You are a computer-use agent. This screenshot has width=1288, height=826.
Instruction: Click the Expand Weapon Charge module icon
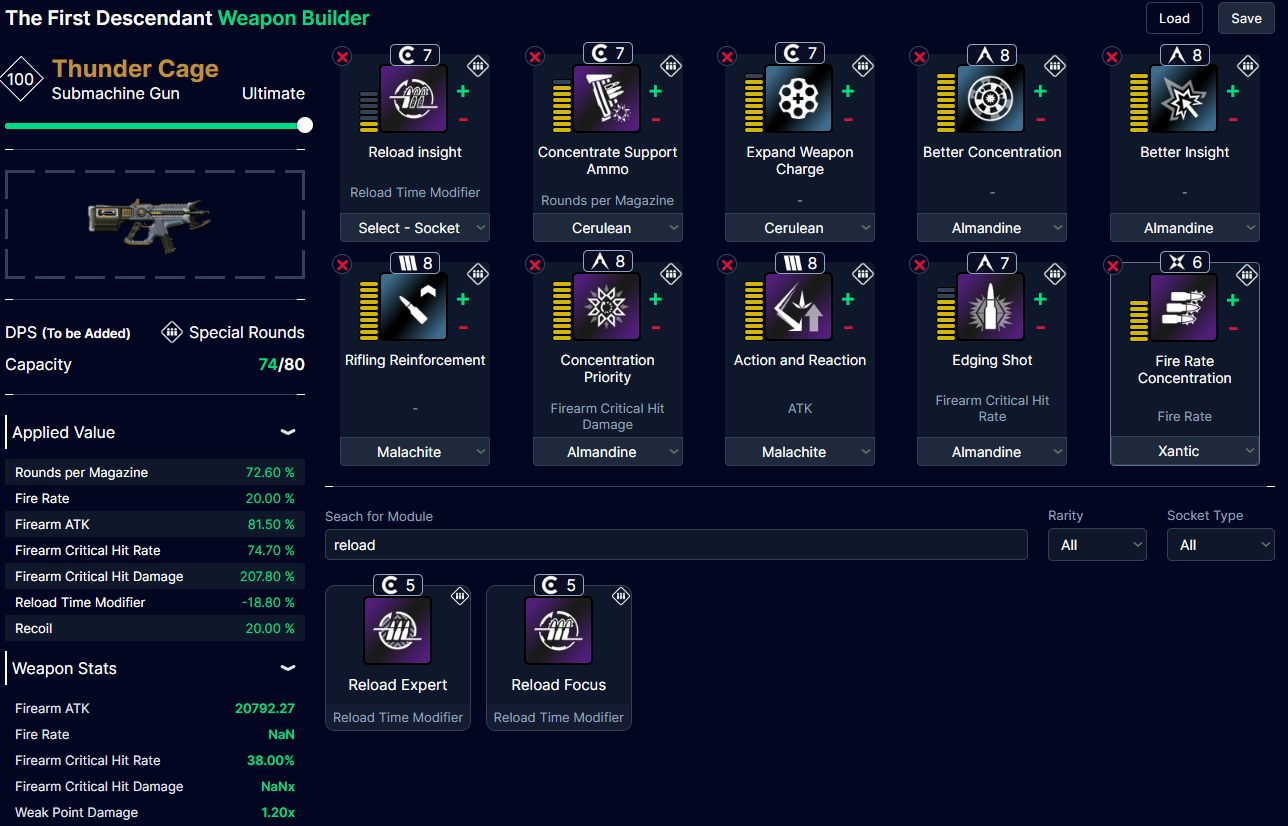(799, 99)
